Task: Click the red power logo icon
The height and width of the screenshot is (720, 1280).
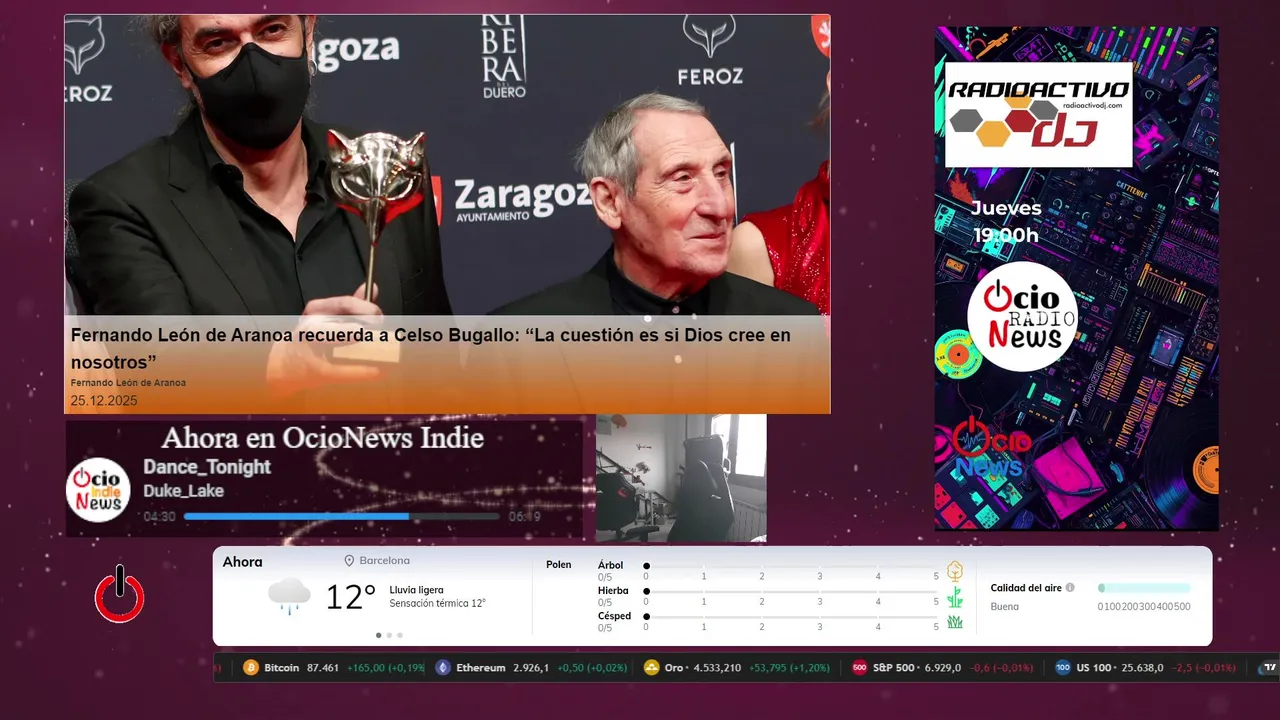Action: click(120, 594)
